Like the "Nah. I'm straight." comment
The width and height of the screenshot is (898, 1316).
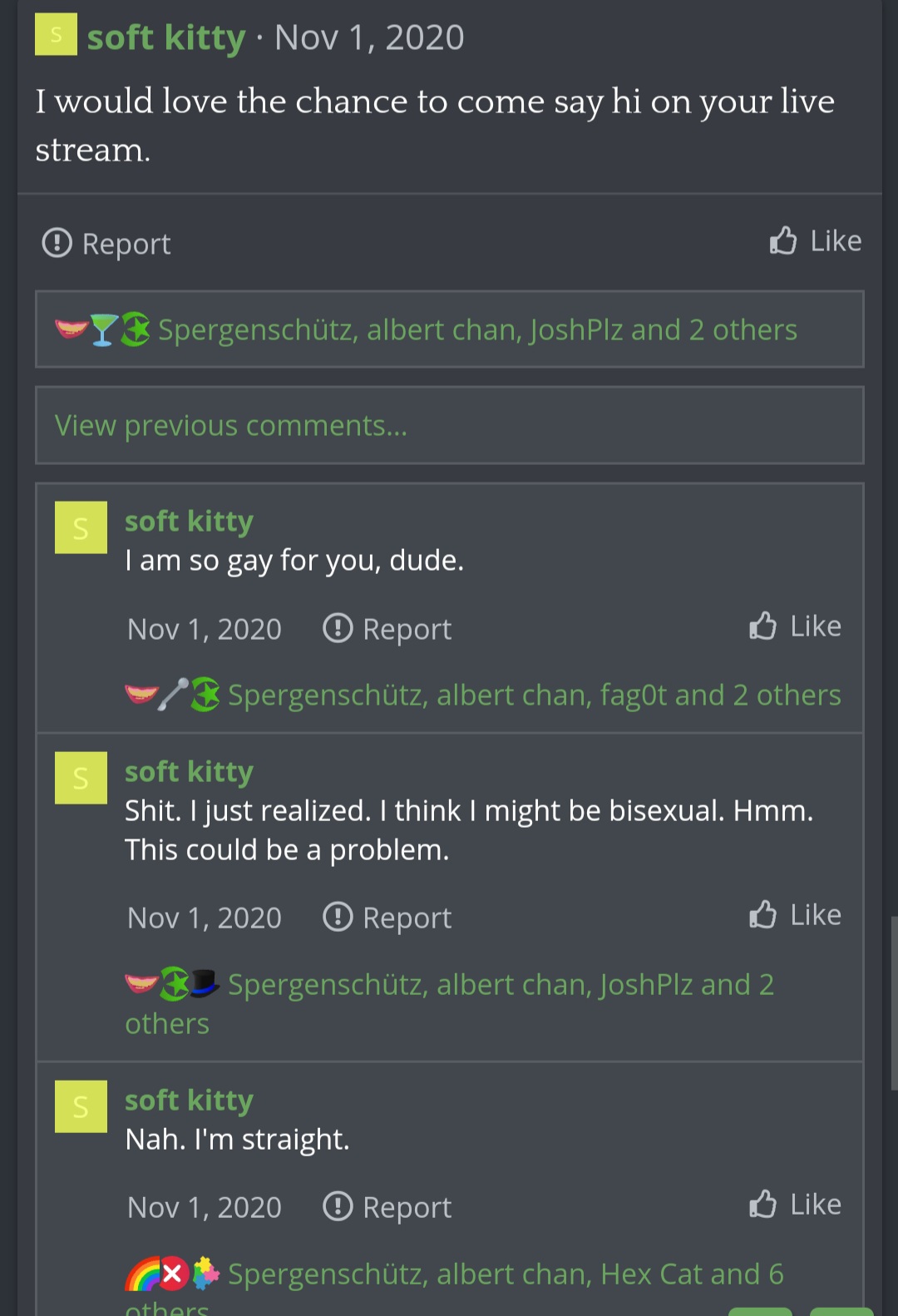click(795, 1205)
